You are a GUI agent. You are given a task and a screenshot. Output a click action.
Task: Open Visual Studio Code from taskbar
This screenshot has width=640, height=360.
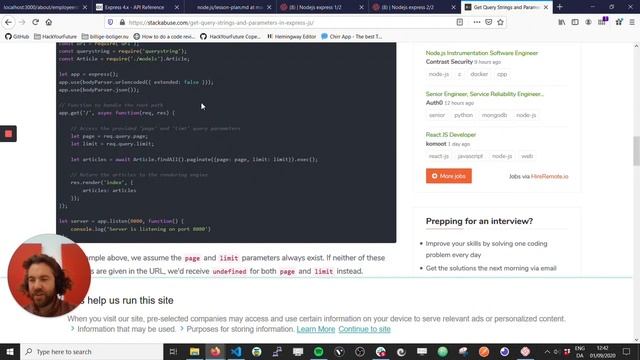(x=236, y=352)
